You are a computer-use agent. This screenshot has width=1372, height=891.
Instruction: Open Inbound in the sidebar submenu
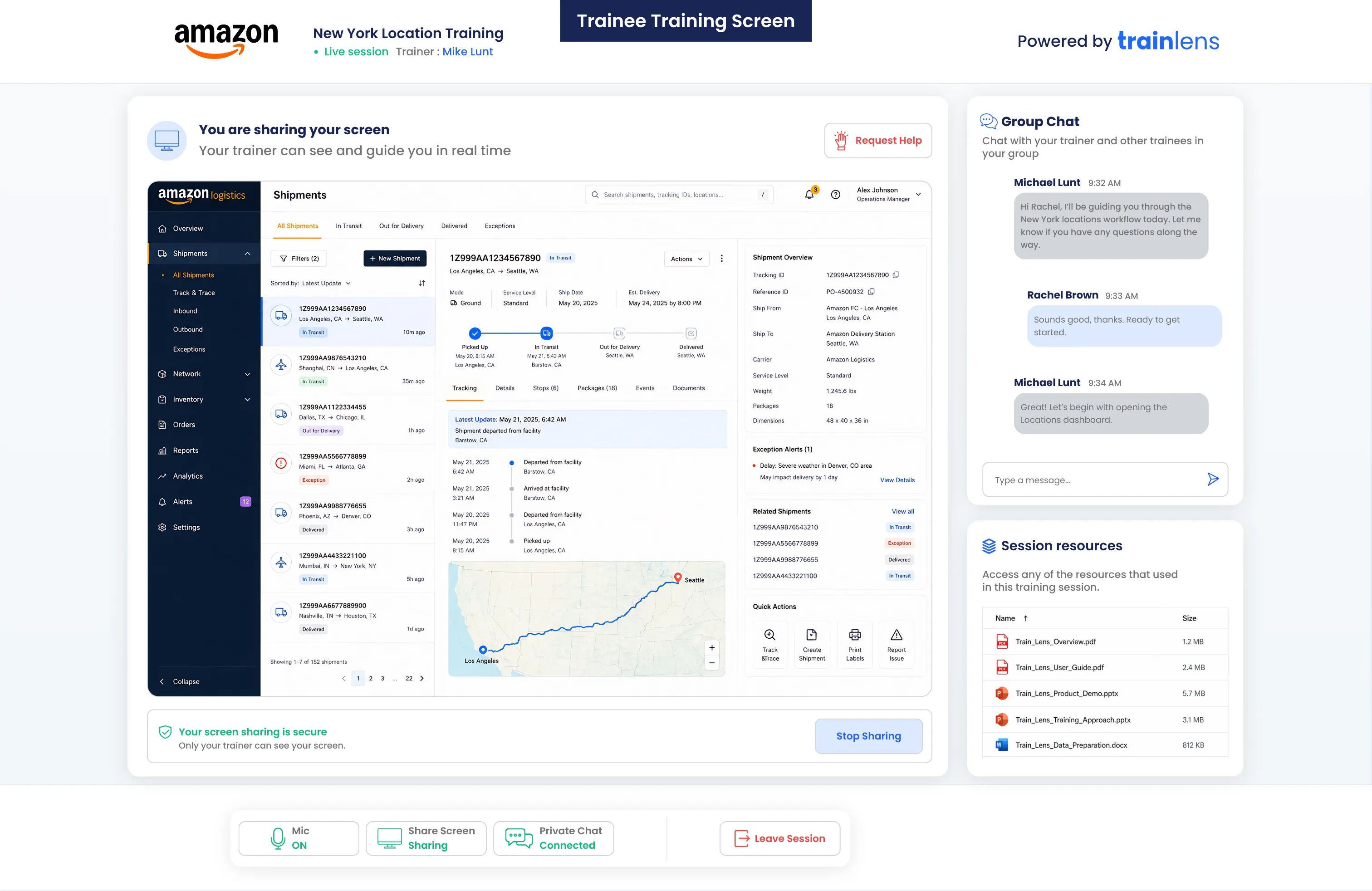click(185, 311)
